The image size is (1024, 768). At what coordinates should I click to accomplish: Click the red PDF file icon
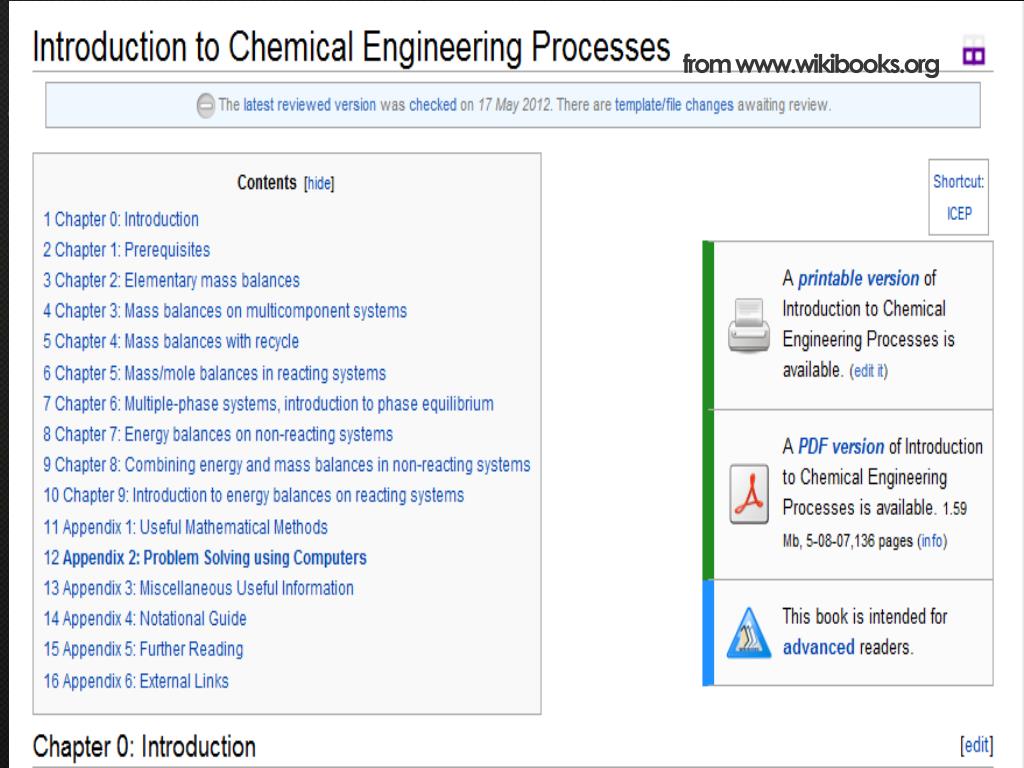coord(749,494)
